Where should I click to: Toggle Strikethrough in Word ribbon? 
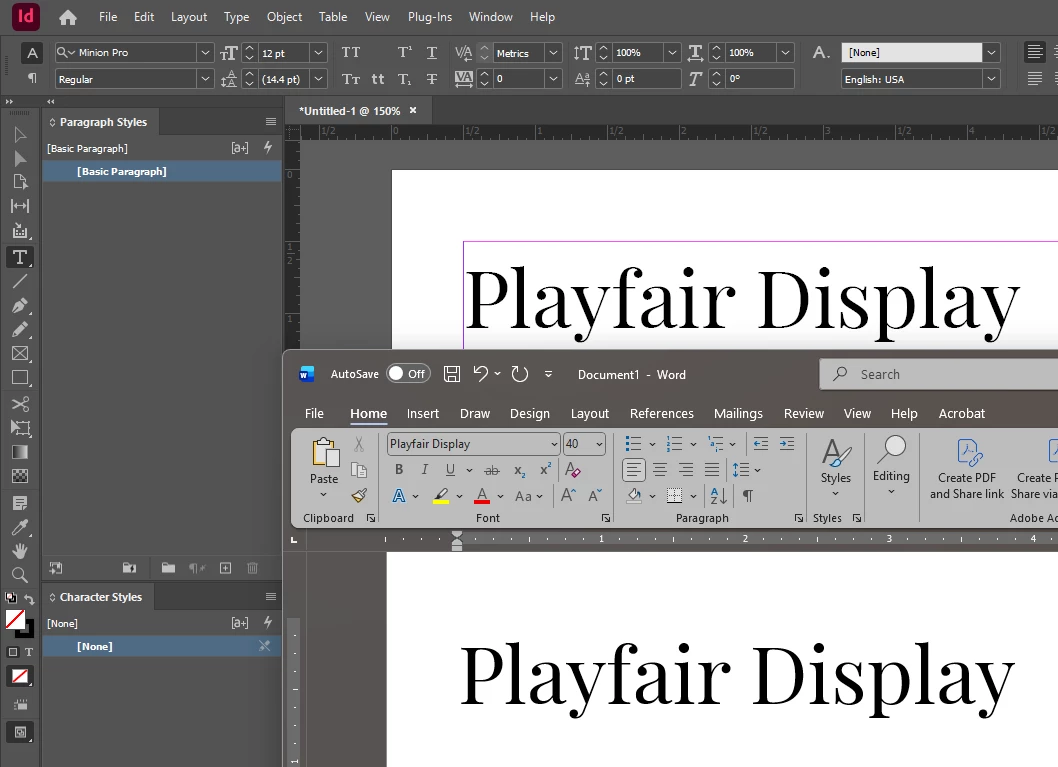click(492, 470)
